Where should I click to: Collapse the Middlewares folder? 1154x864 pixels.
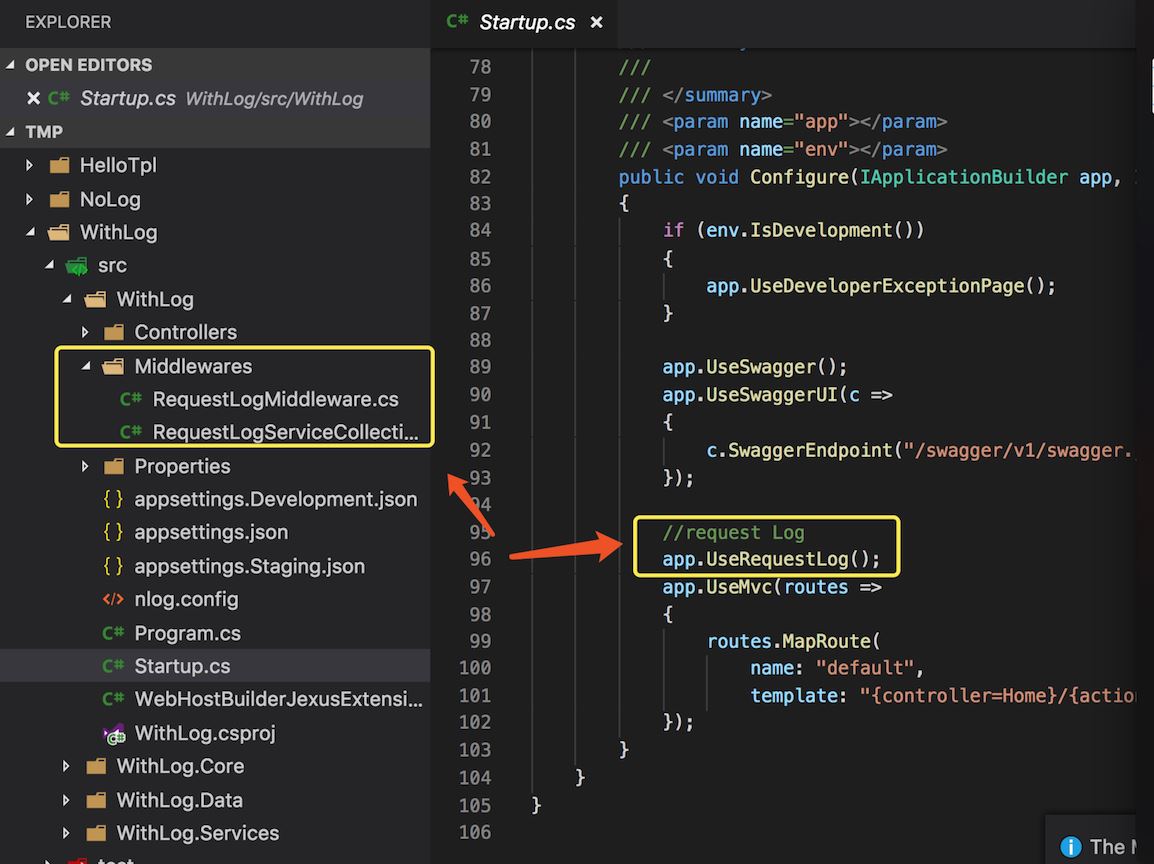pos(85,366)
